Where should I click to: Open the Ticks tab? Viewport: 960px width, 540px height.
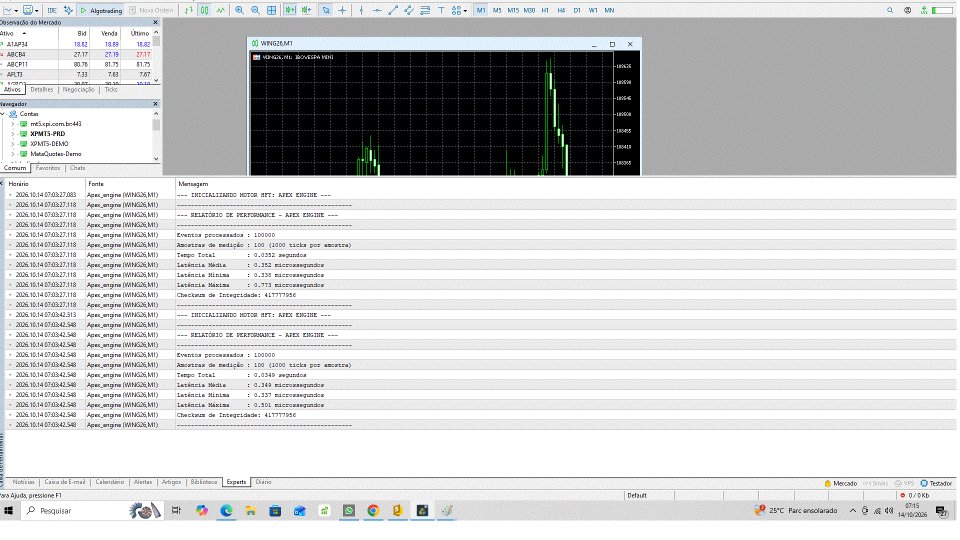tap(111, 89)
